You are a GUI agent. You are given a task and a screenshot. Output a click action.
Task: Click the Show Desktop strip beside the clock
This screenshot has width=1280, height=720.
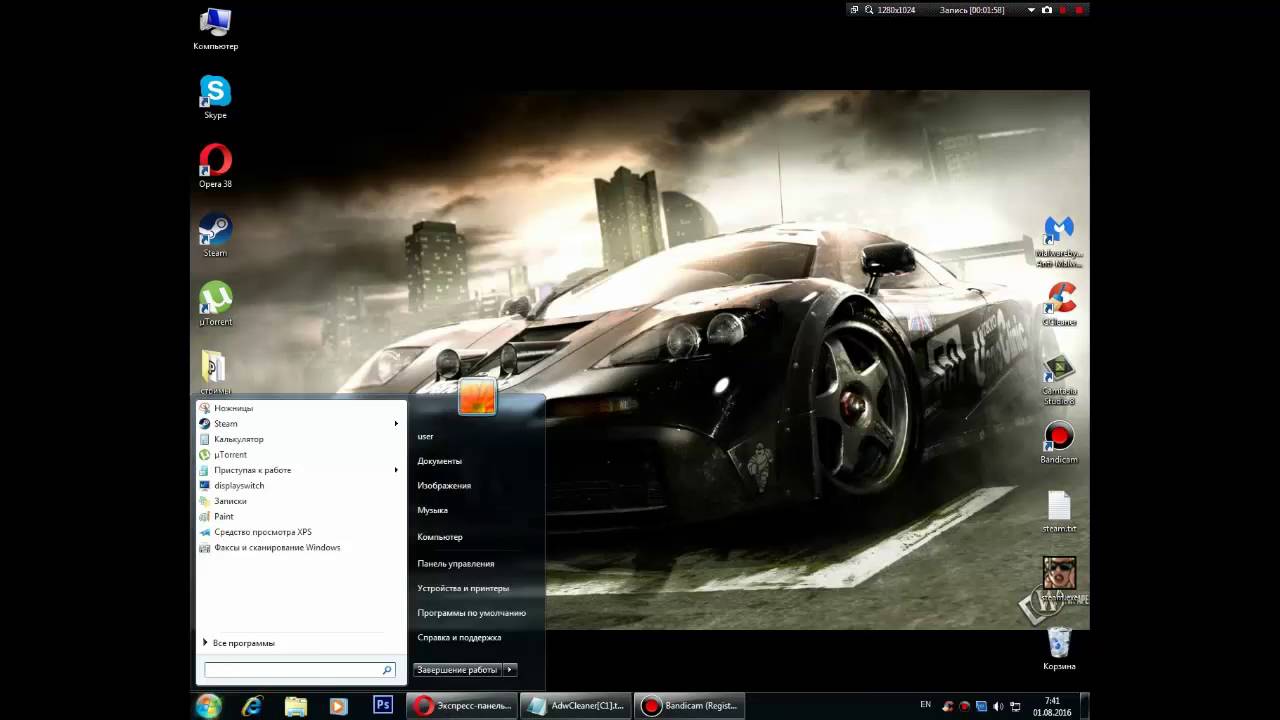point(1085,706)
